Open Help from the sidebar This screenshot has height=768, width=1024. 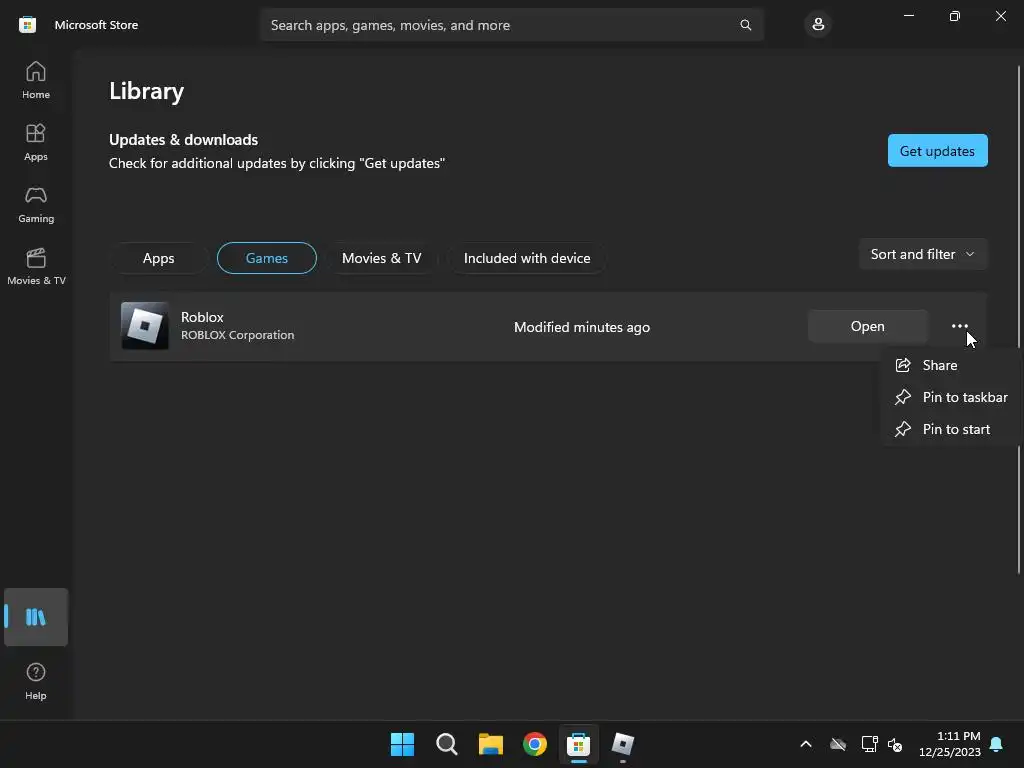35,681
